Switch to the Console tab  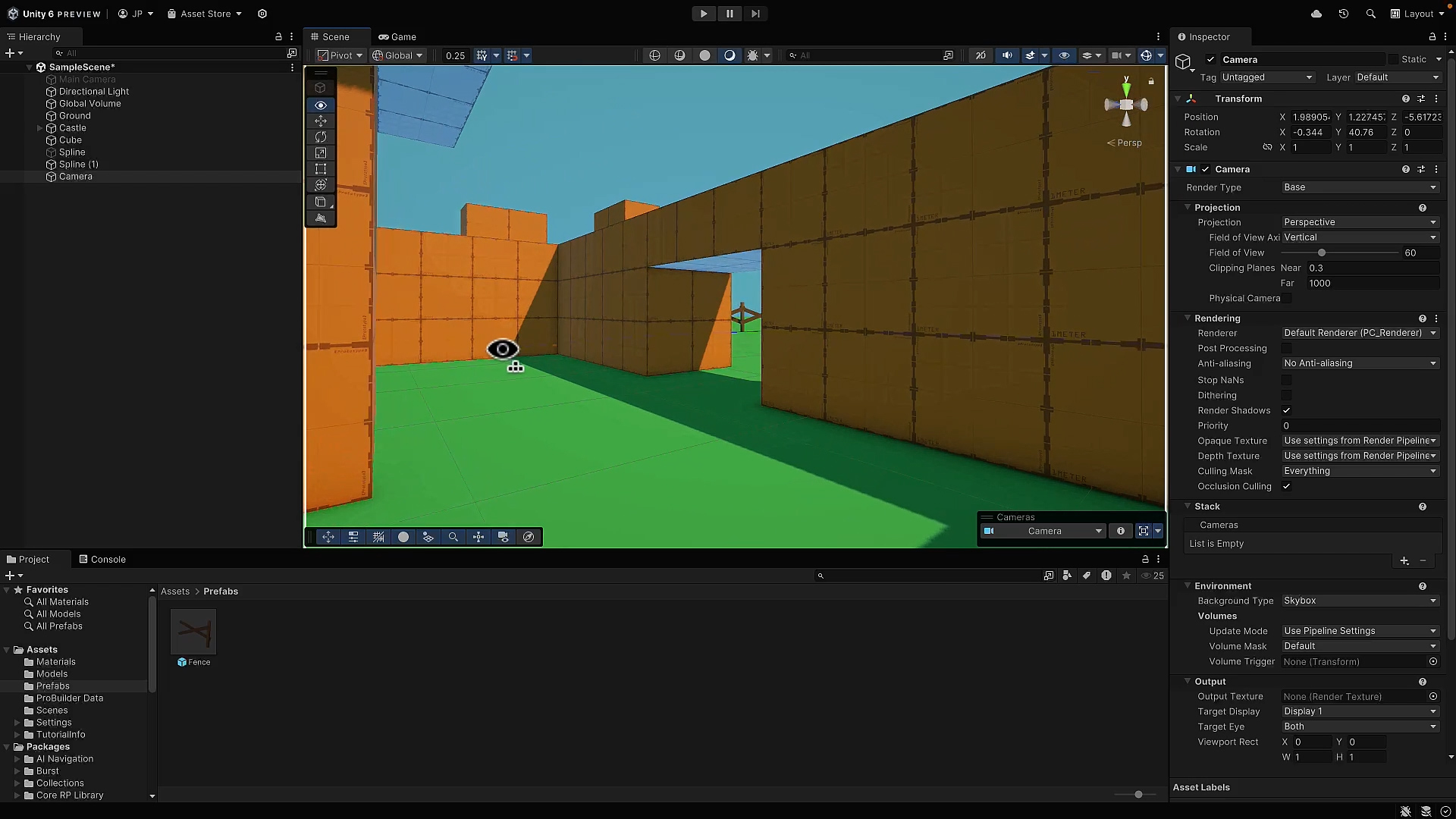click(102, 559)
